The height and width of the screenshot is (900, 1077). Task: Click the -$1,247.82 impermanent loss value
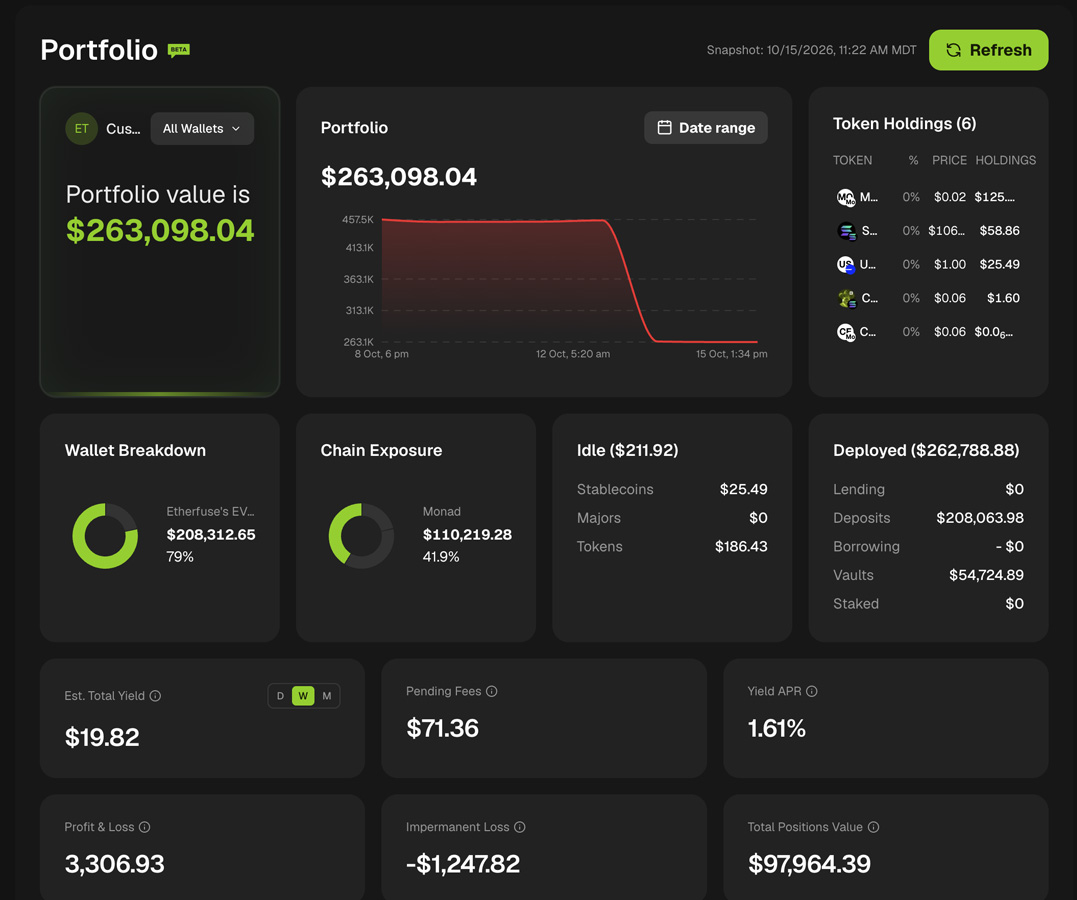tap(463, 864)
